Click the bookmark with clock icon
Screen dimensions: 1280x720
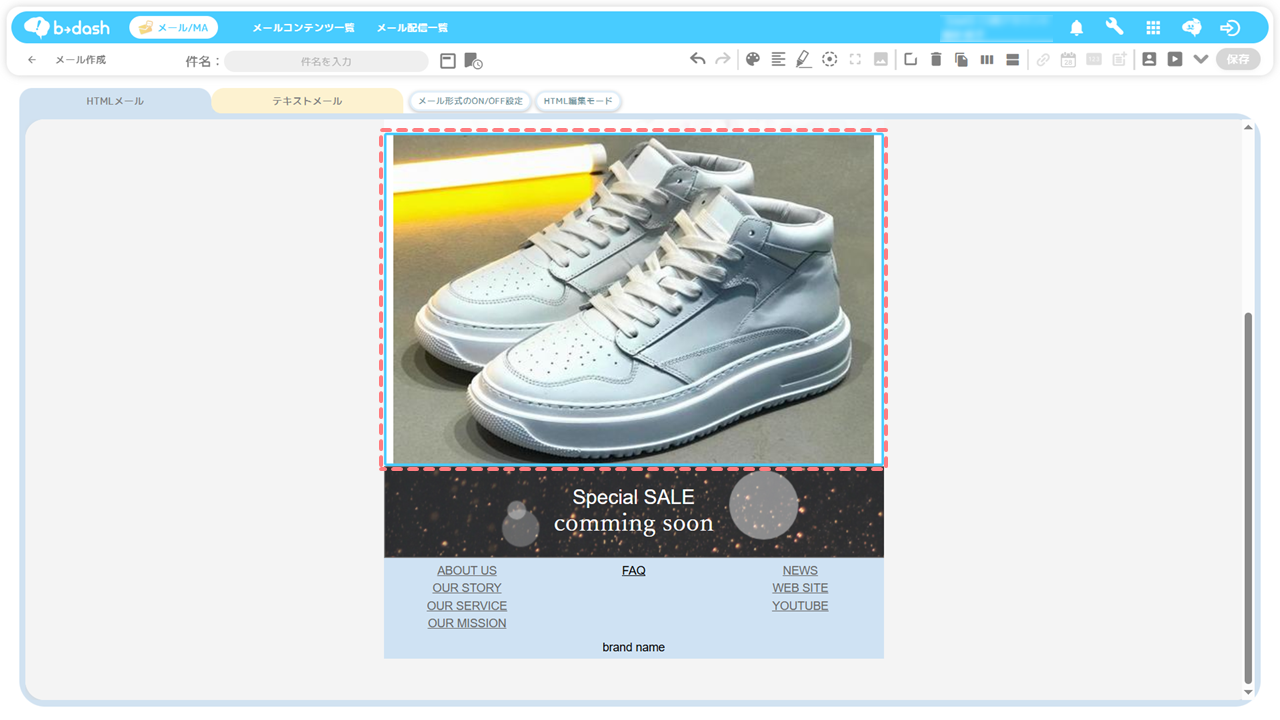(473, 61)
